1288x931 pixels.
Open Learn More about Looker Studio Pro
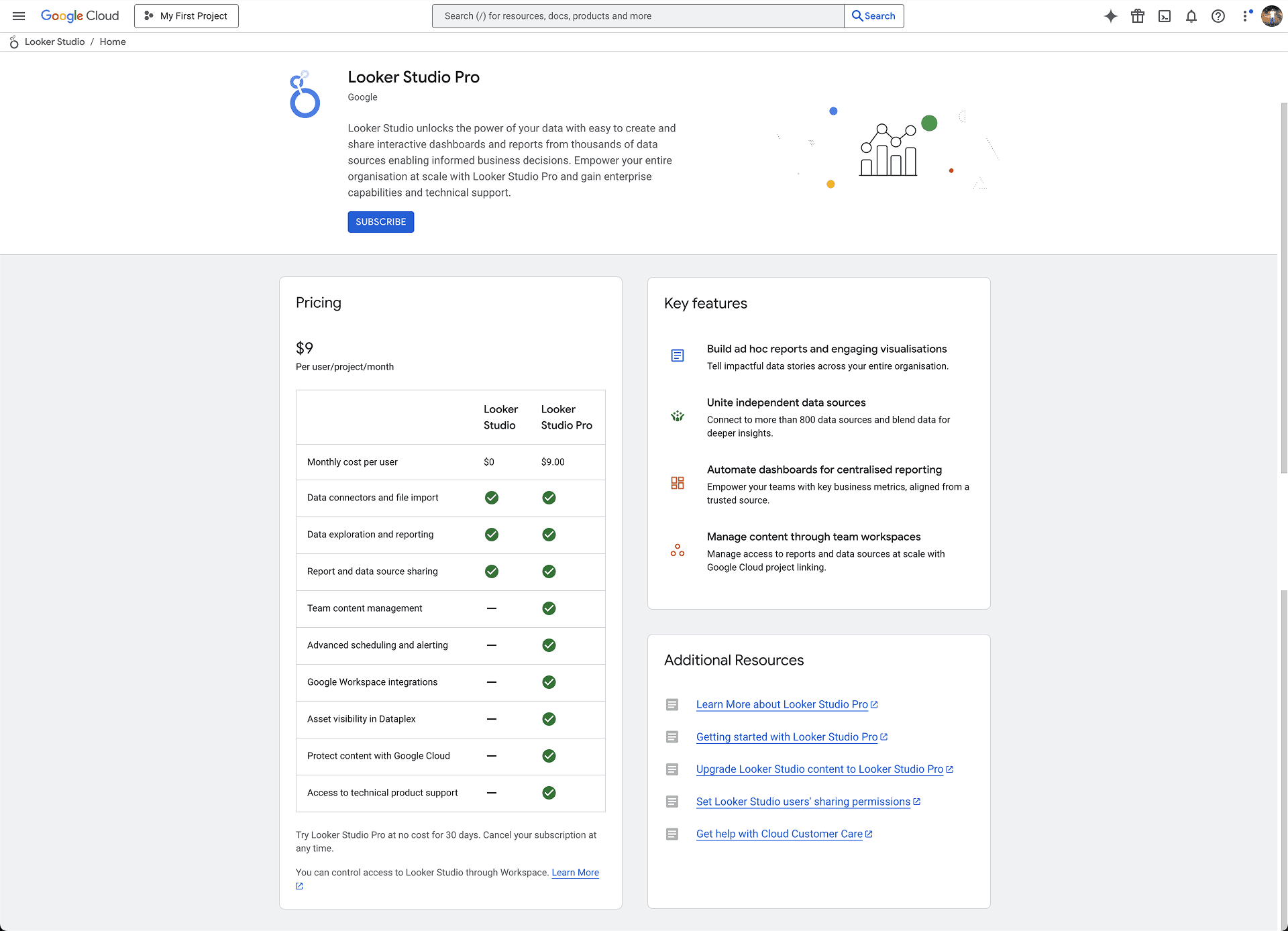[782, 704]
